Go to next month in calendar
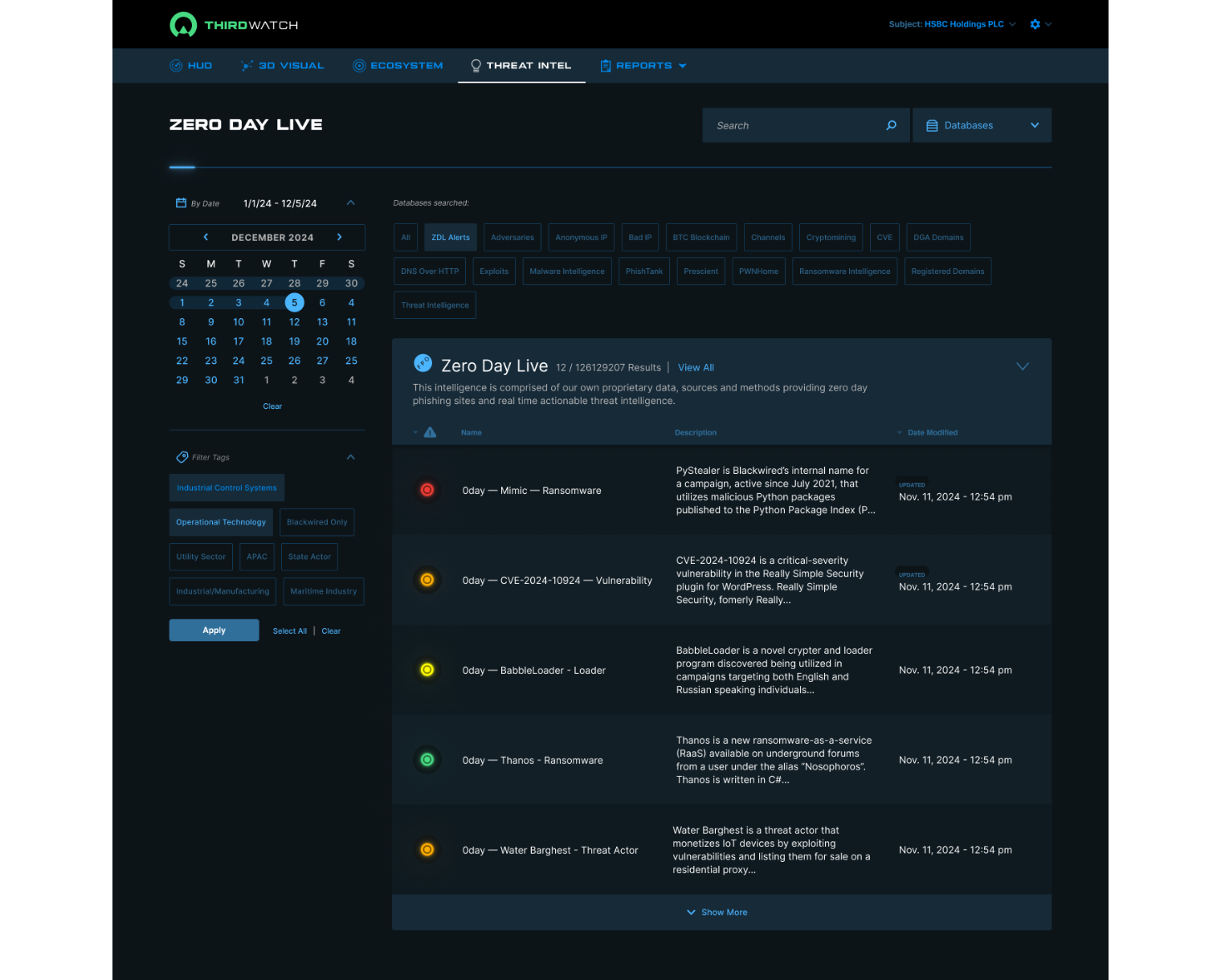The height and width of the screenshot is (980, 1221). pos(340,237)
